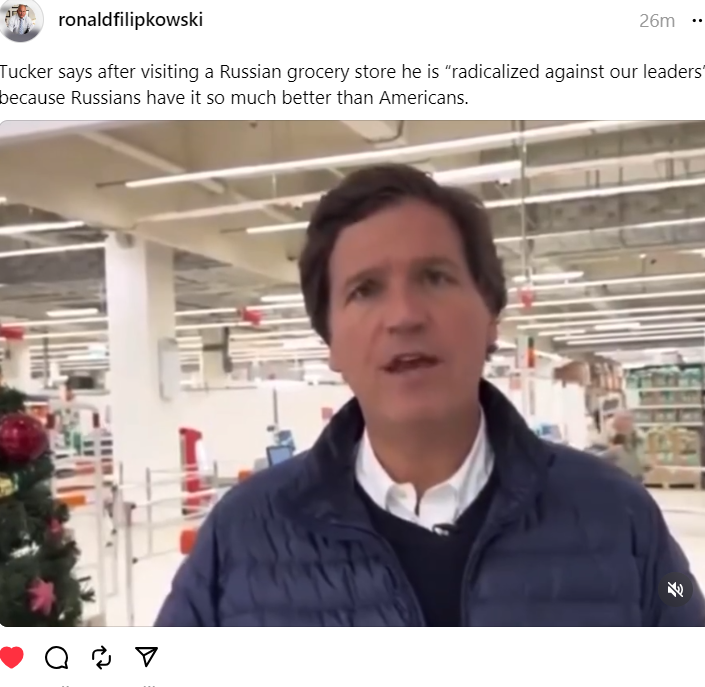The image size is (705, 687).
Task: Visit the ronaldfilipkowski username link
Action: coord(131,20)
